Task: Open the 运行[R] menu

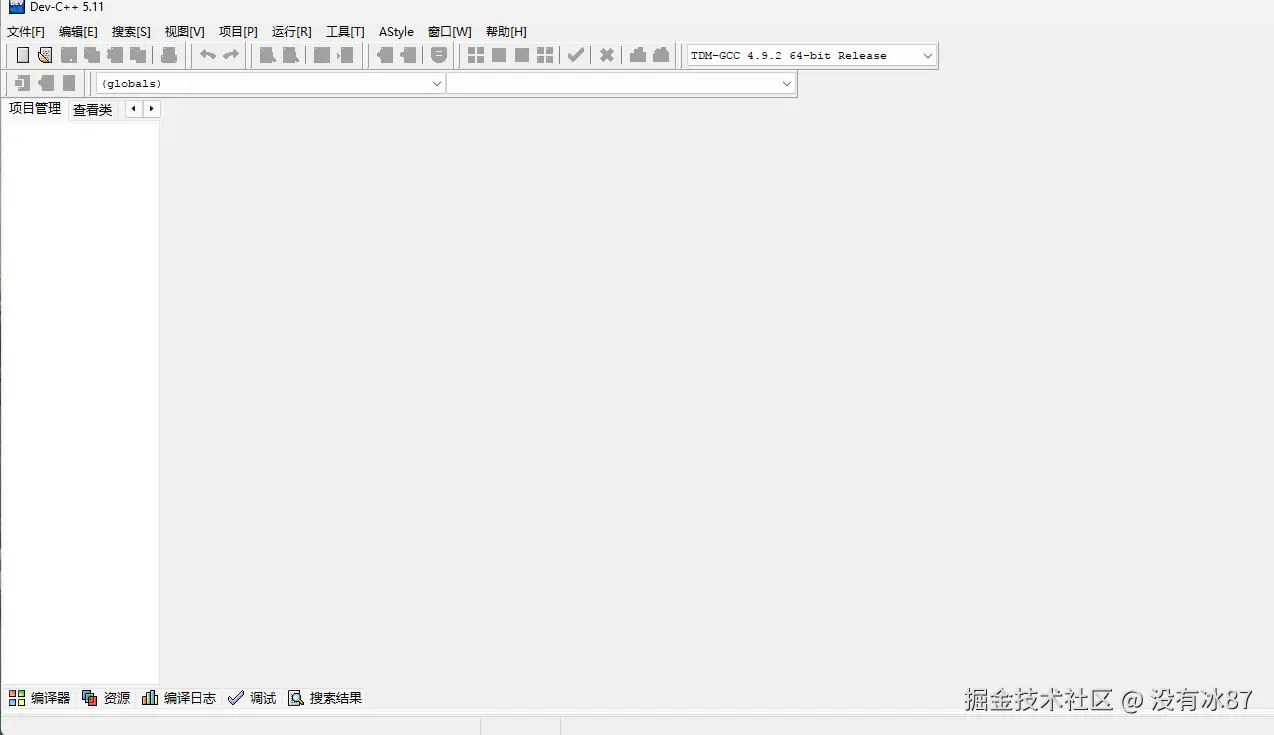Action: point(291,32)
